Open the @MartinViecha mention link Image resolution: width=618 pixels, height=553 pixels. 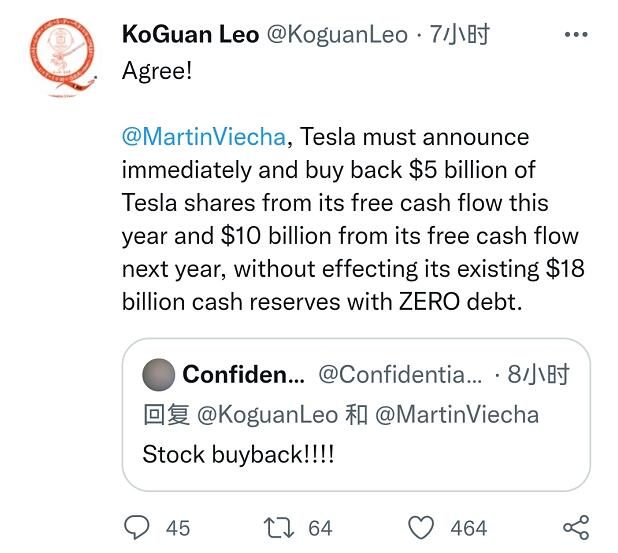coord(205,137)
